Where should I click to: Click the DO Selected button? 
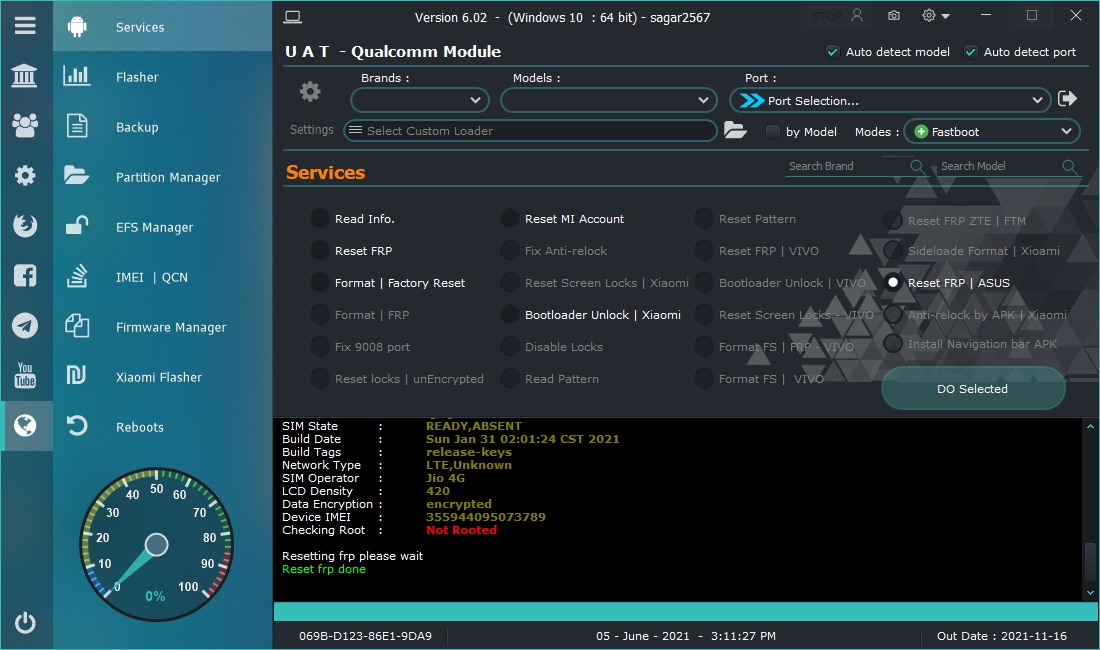(x=973, y=388)
